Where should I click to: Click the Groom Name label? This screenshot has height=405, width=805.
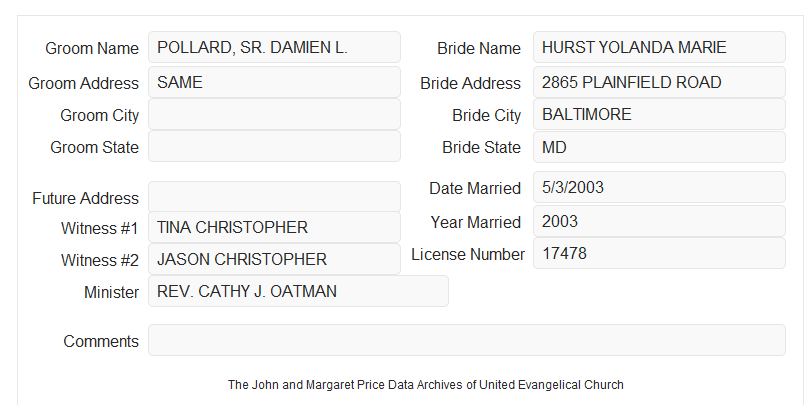92,48
